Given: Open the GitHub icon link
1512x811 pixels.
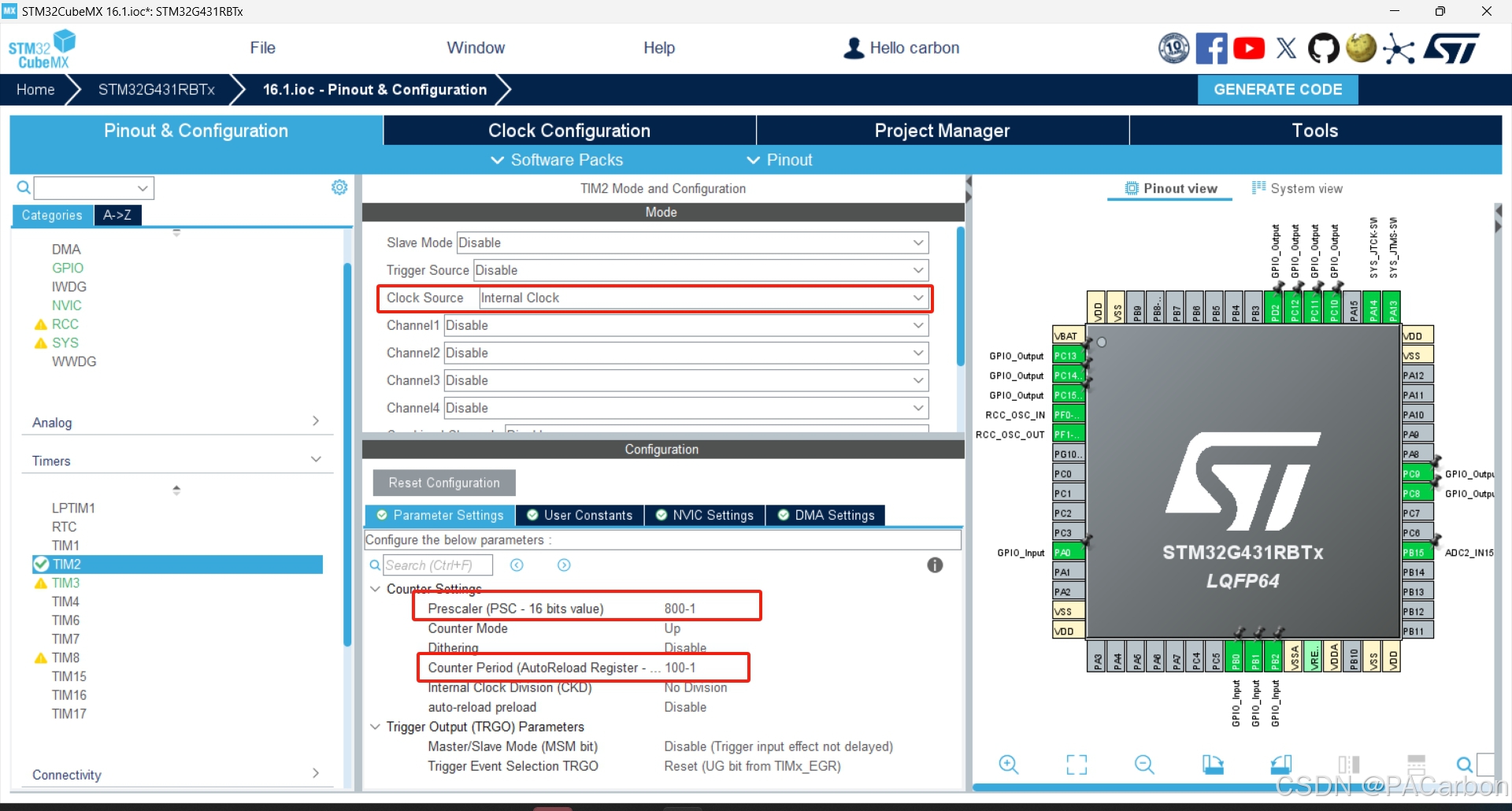Looking at the screenshot, I should pyautogui.click(x=1323, y=49).
